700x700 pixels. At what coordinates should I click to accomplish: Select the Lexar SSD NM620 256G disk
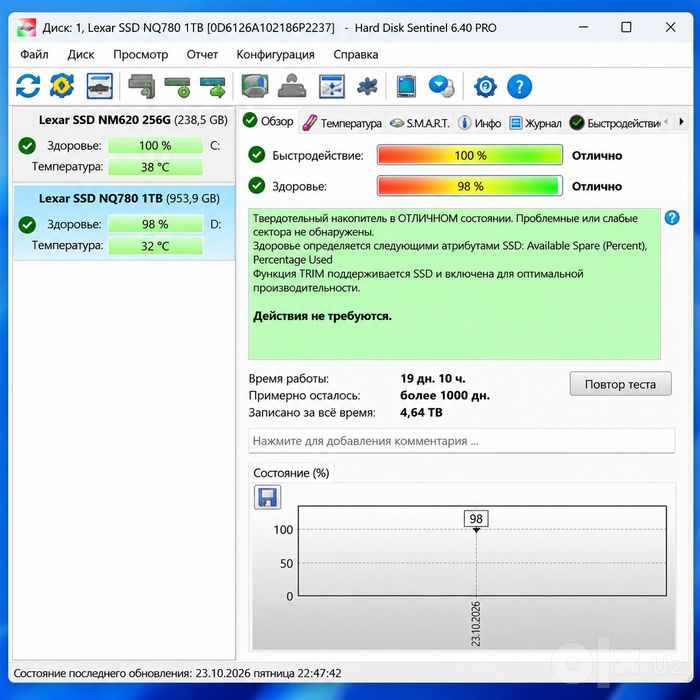pyautogui.click(x=124, y=145)
